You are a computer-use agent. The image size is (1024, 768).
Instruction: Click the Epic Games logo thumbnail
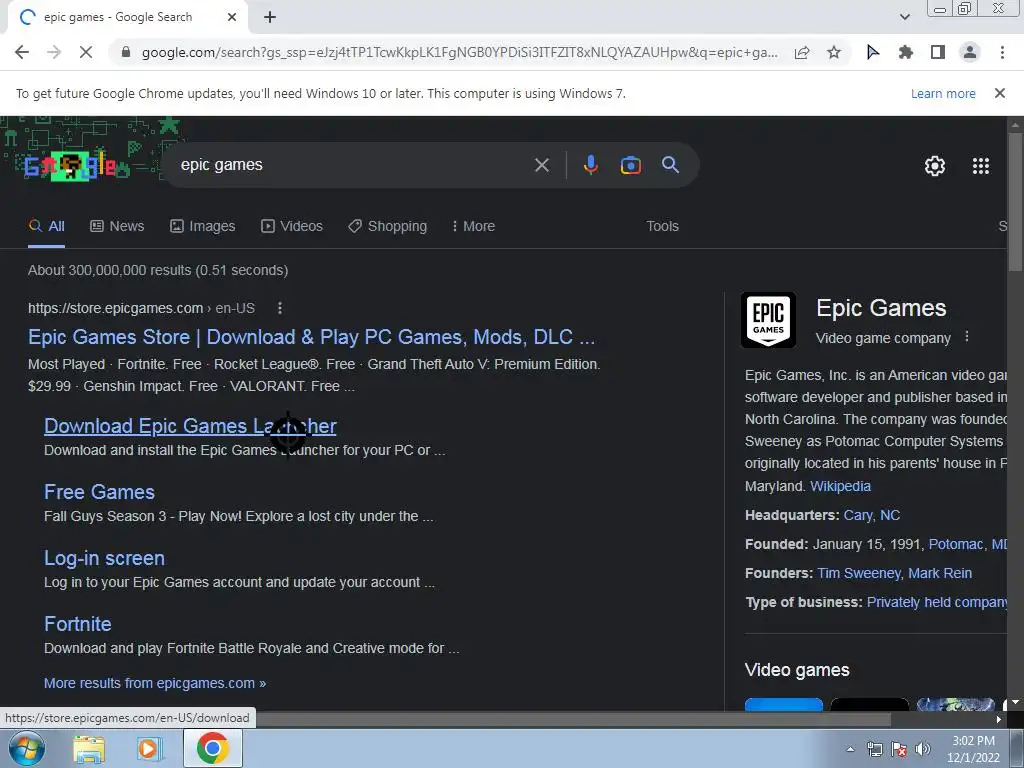point(769,320)
